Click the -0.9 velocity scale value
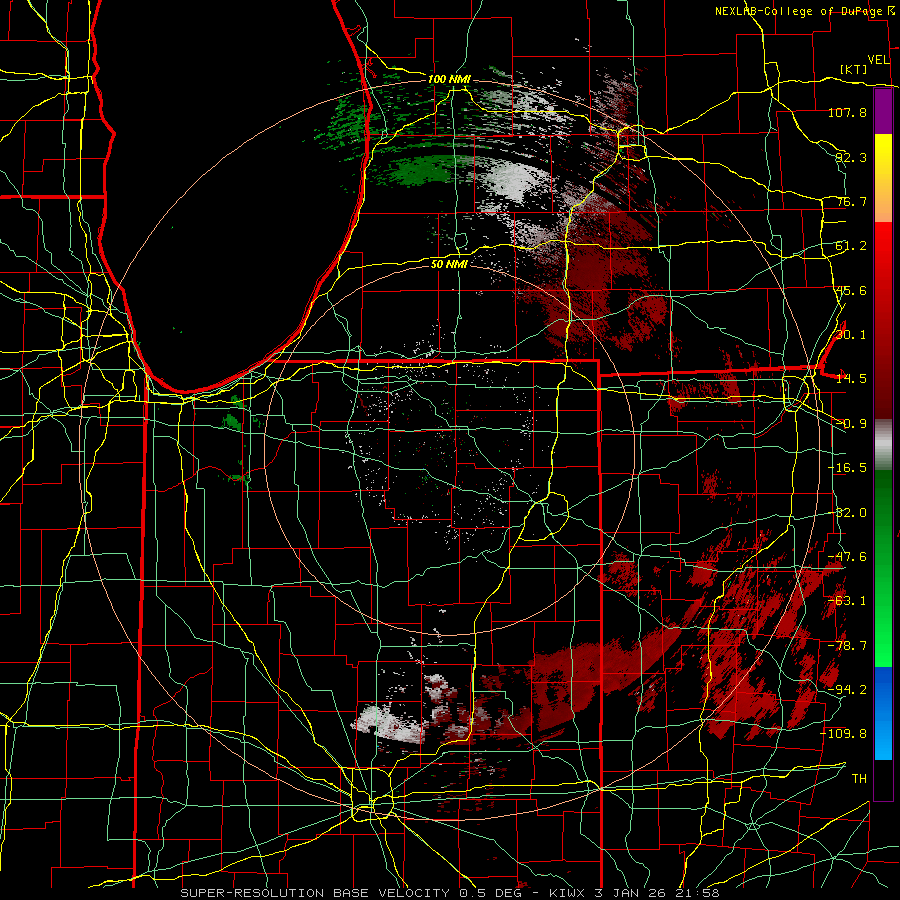Viewport: 900px width, 900px height. coord(851,424)
